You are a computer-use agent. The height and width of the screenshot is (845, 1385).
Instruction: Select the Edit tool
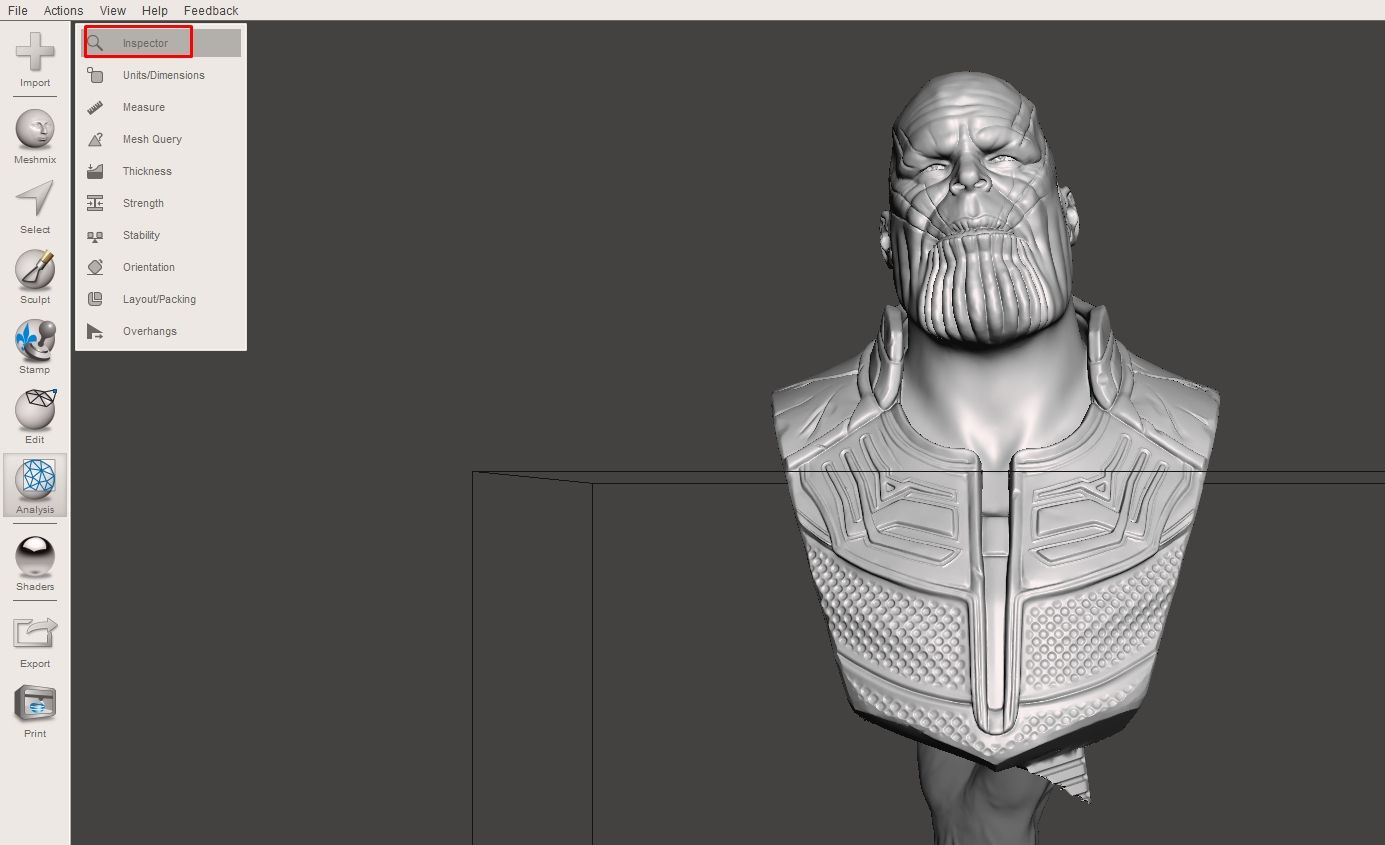34,413
